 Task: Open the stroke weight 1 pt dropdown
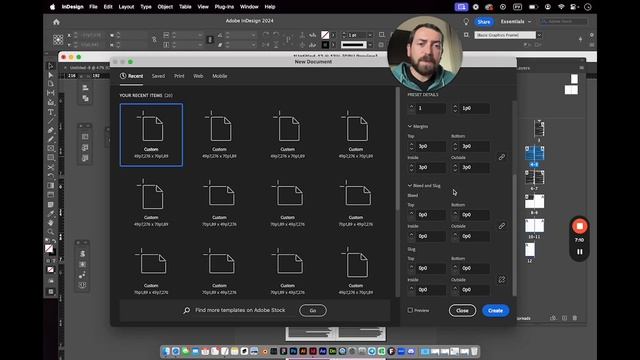click(370, 35)
